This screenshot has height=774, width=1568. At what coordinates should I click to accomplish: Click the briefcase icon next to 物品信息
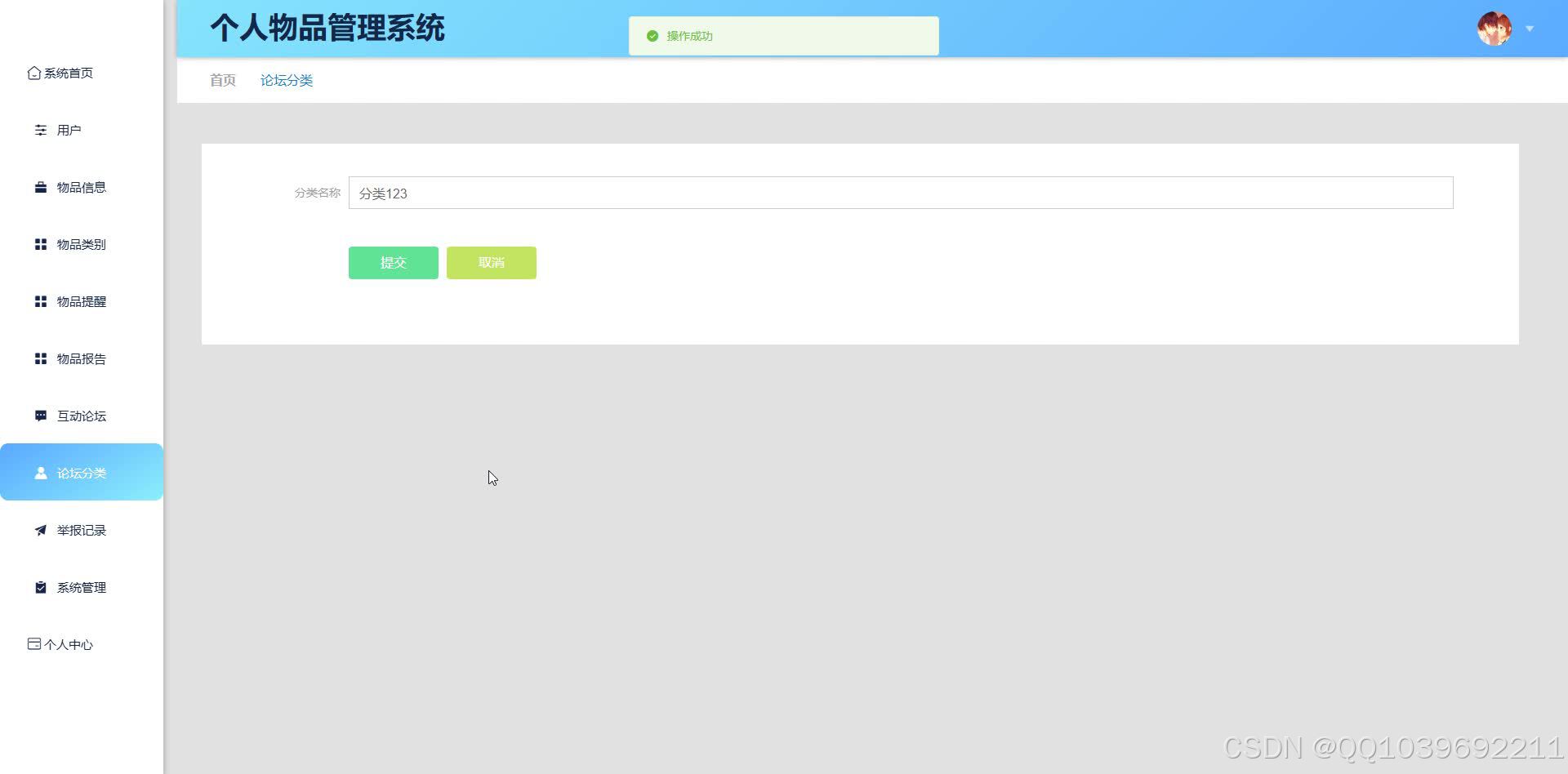[x=41, y=187]
